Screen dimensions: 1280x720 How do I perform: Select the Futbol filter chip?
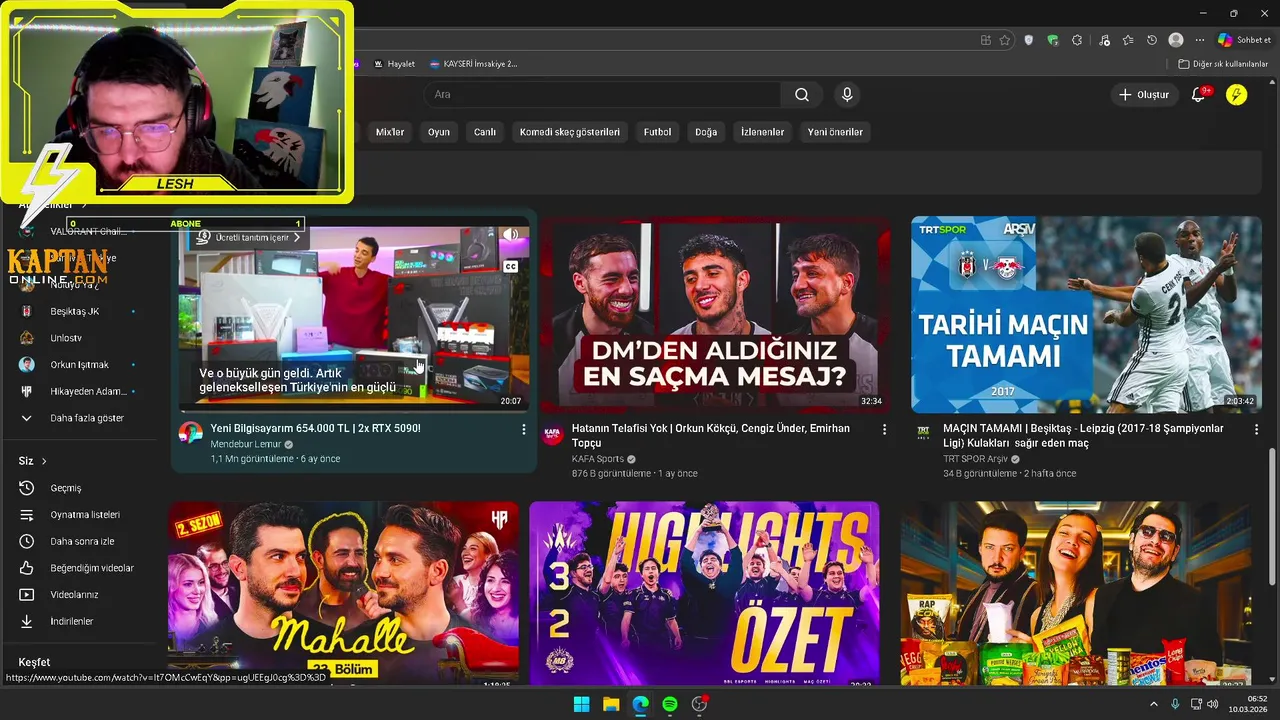pyautogui.click(x=657, y=132)
